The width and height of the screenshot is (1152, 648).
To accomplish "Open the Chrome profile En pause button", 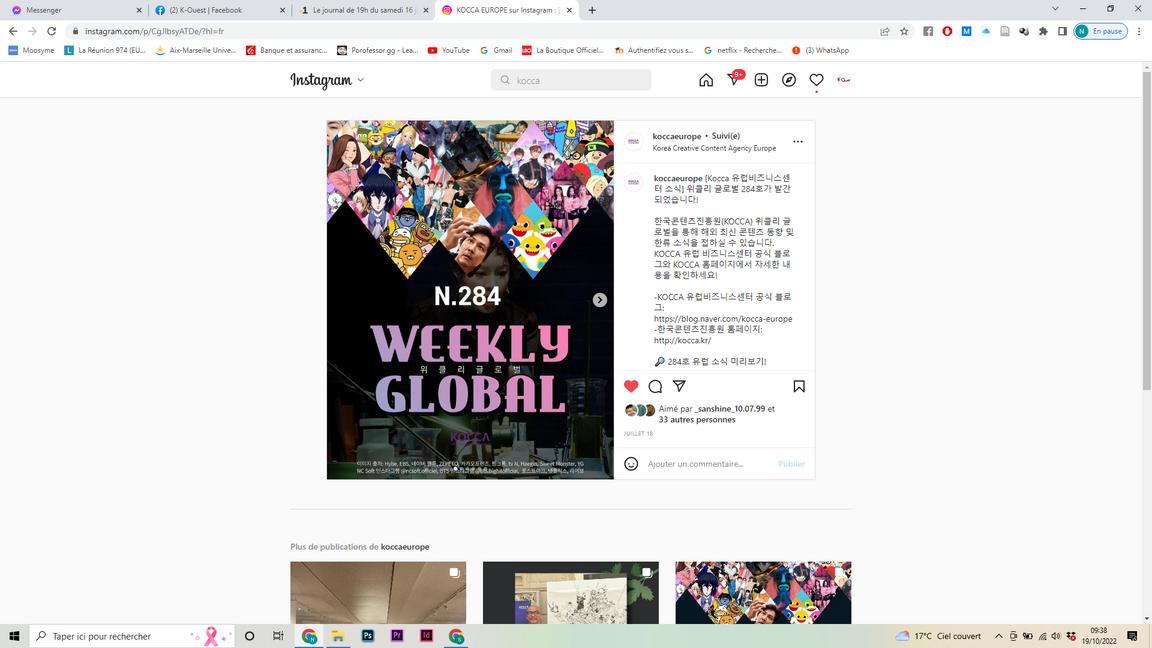I will pyautogui.click(x=1100, y=31).
